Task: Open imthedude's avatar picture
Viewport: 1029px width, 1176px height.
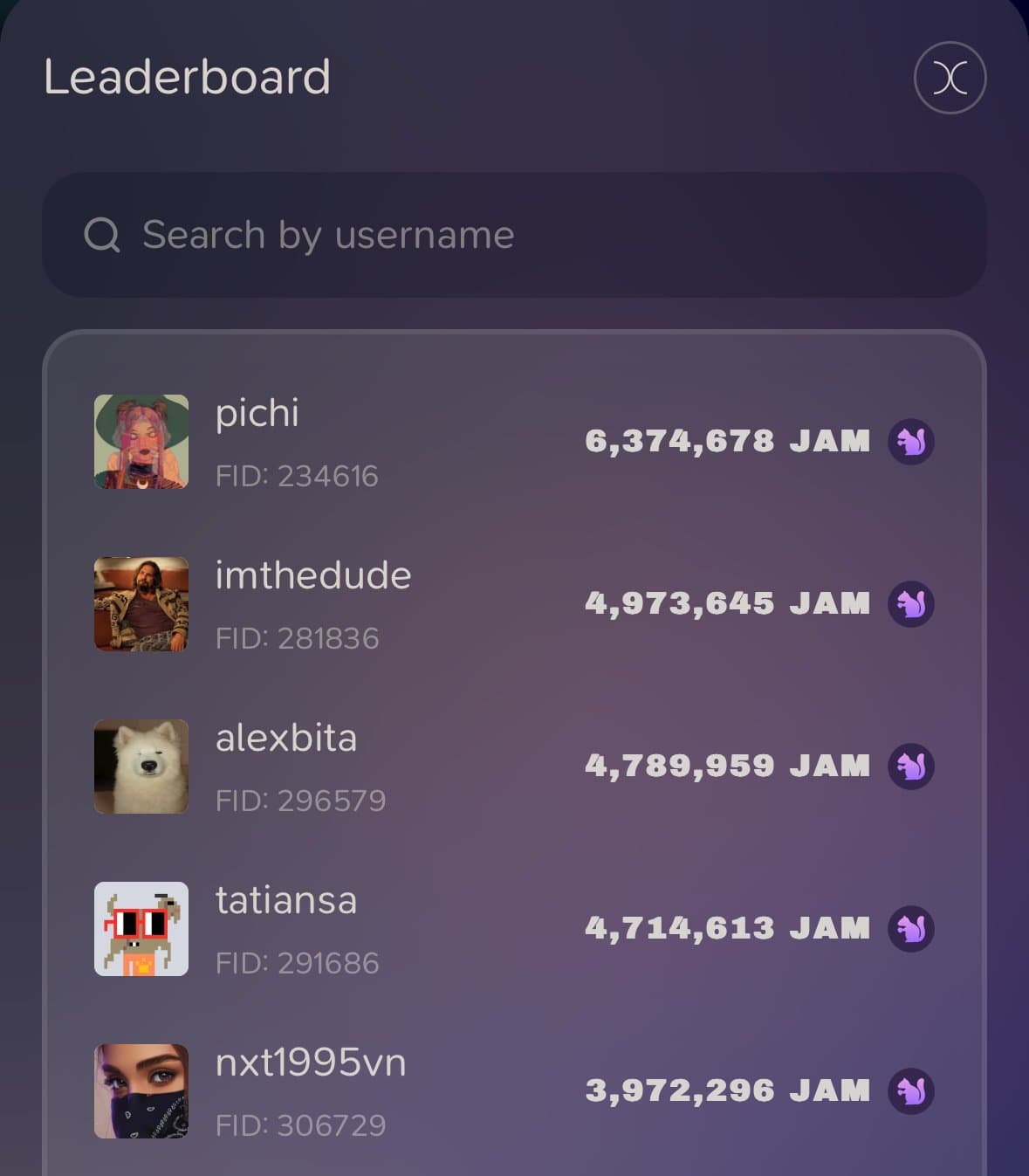Action: (141, 604)
